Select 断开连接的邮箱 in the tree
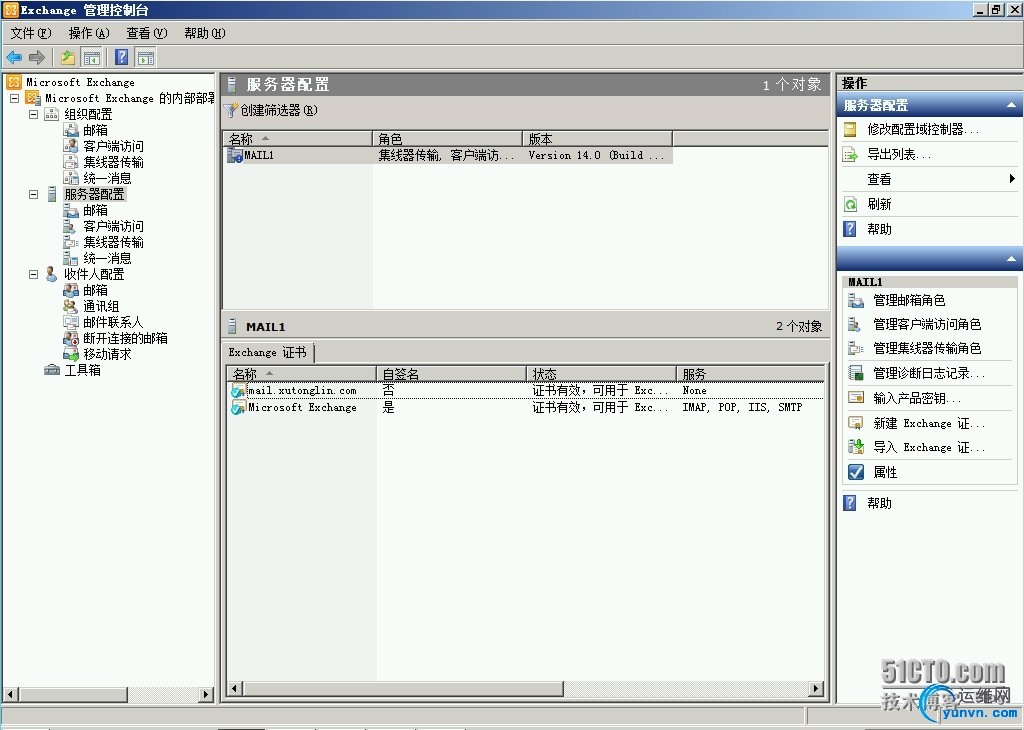Image resolution: width=1024 pixels, height=730 pixels. coord(125,338)
